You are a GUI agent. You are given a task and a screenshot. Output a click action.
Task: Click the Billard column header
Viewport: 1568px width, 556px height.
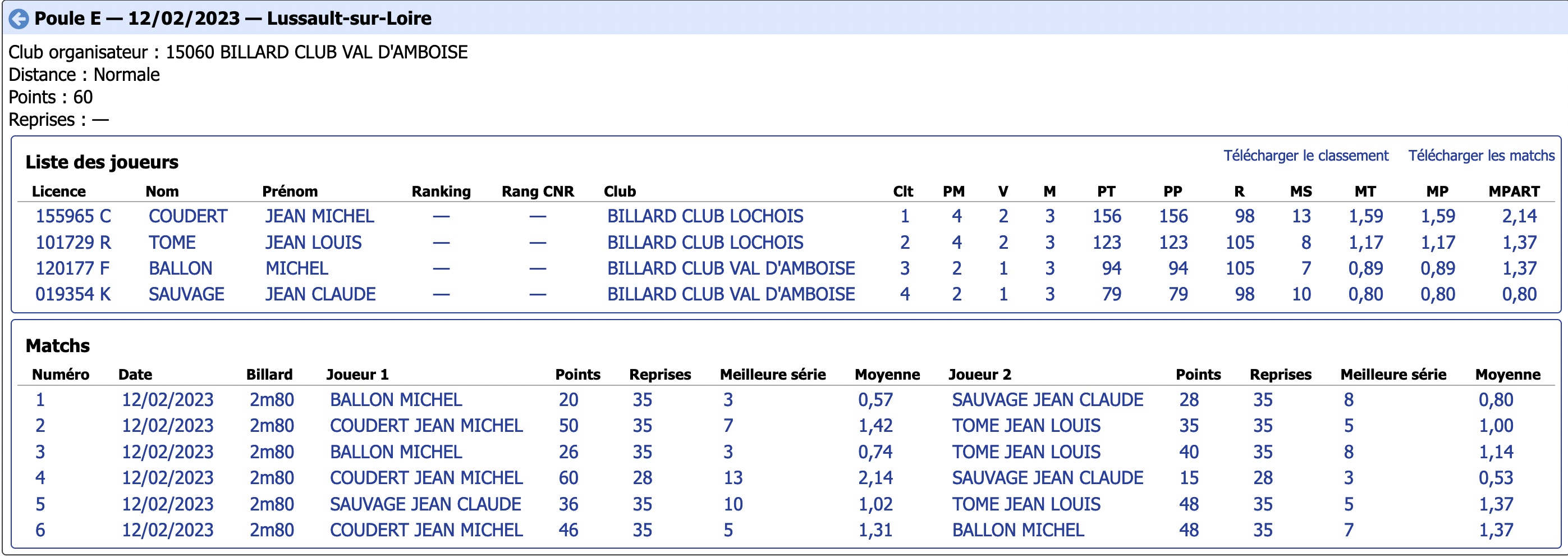269,375
